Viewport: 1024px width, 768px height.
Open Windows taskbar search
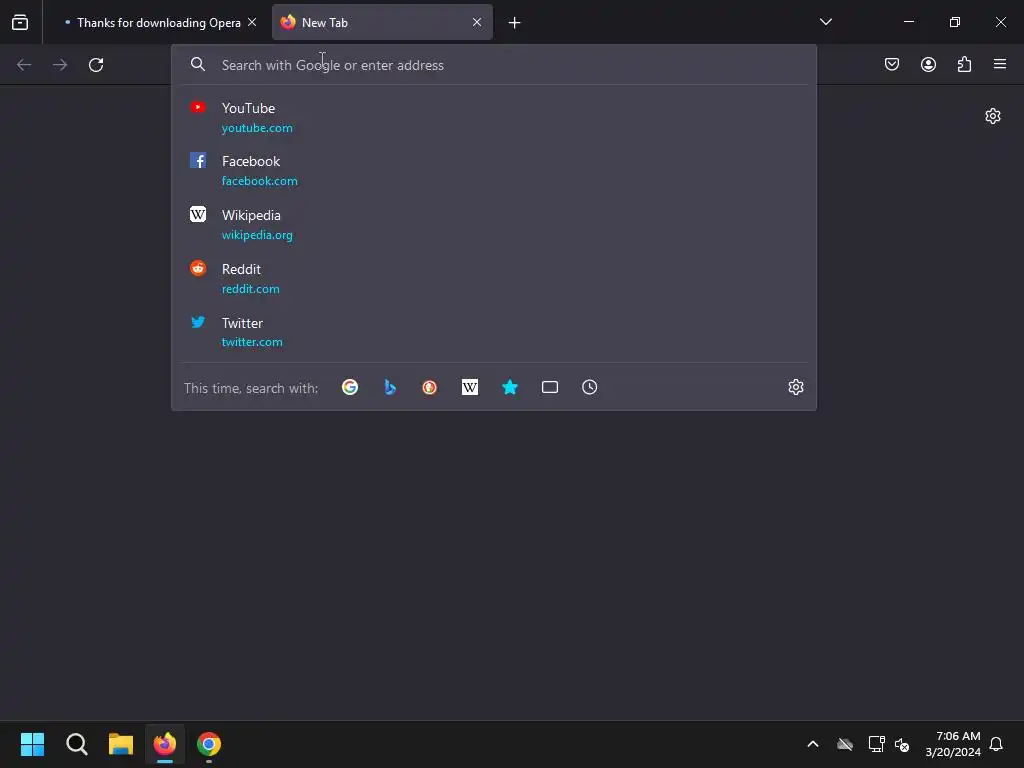(76, 744)
